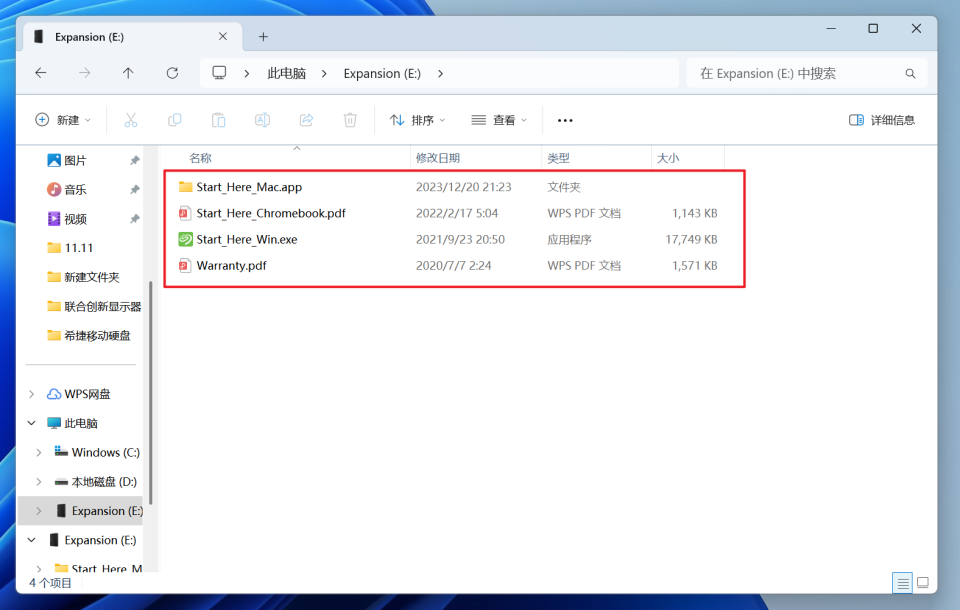Screen dimensions: 960x610
Task: Refresh the current folder view
Action: [173, 73]
